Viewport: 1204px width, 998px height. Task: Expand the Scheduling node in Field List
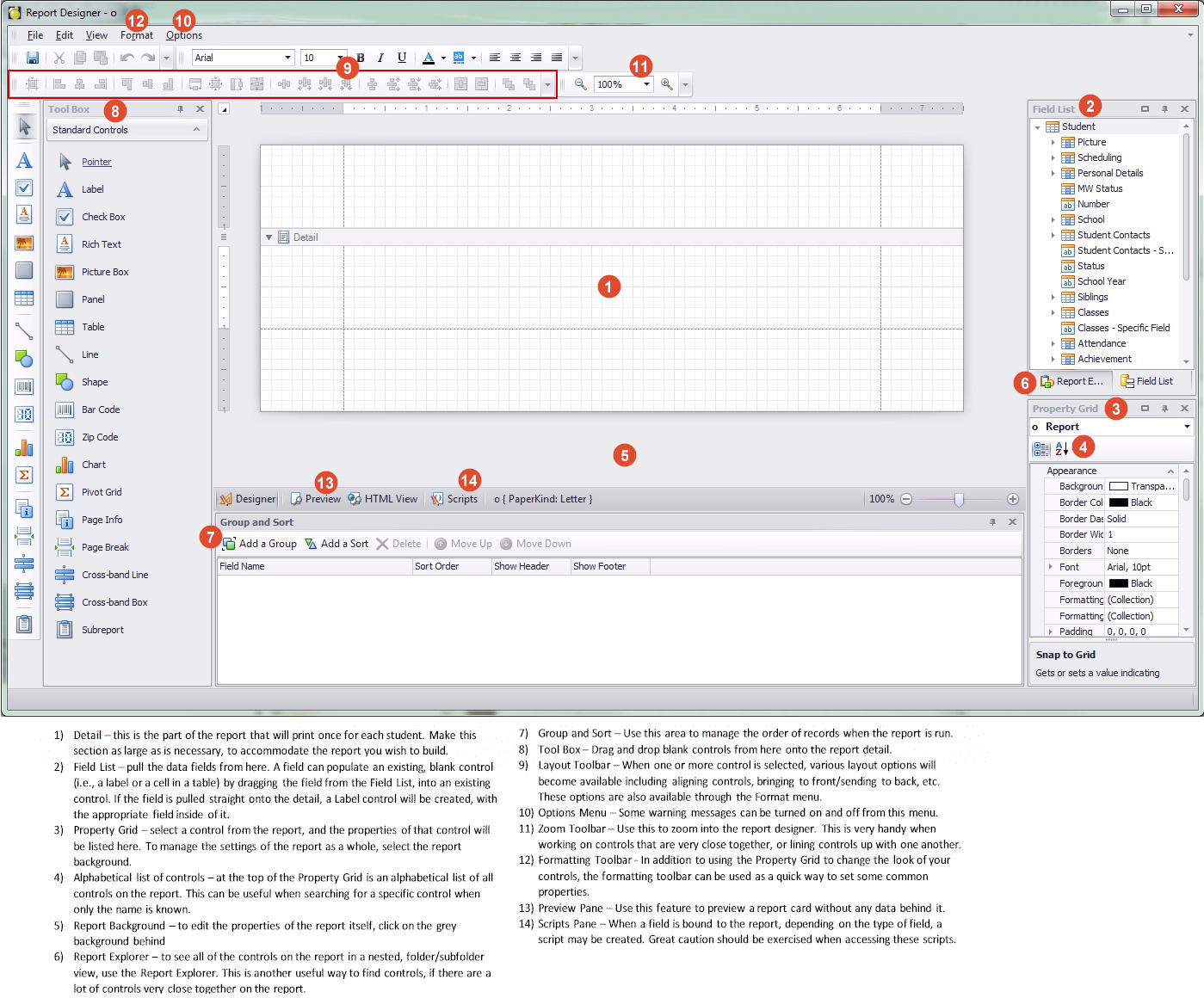tap(1053, 157)
